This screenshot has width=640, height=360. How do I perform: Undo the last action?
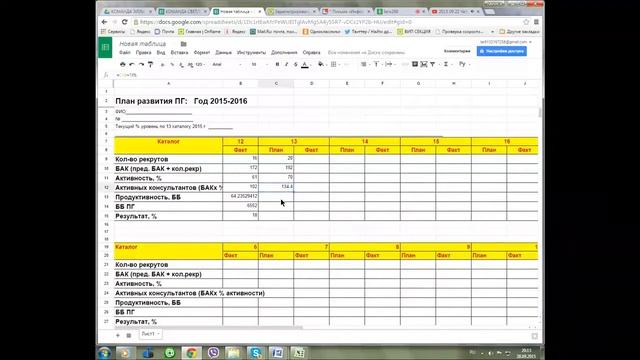coord(132,64)
